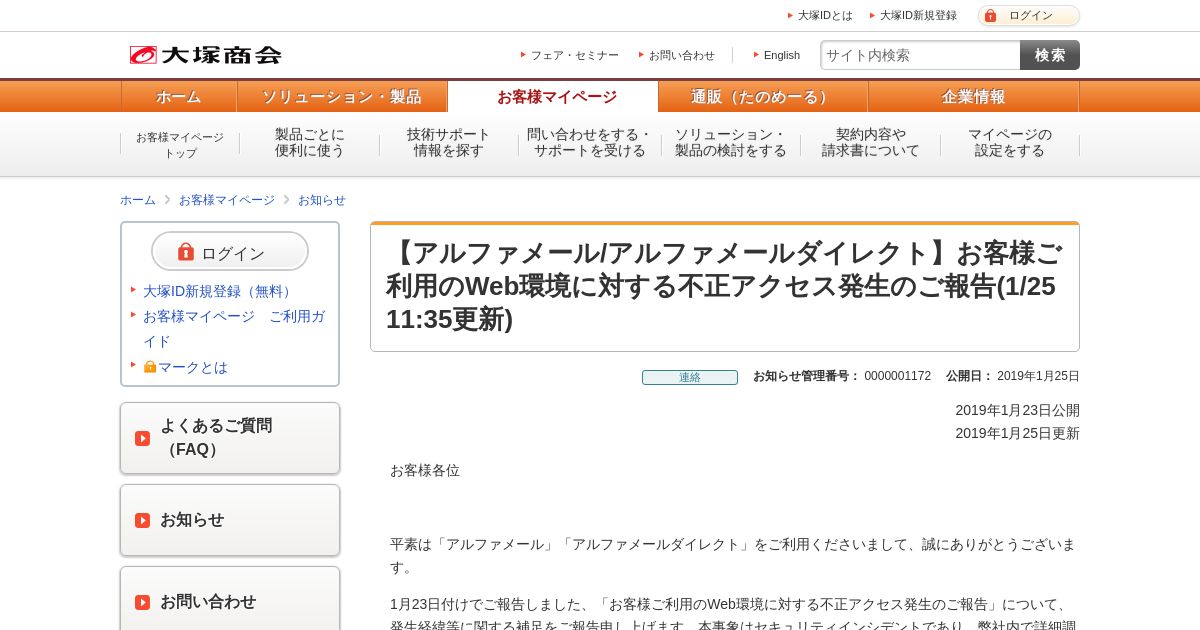Click the Otsuka Shokai logo
The image size is (1200, 630).
click(x=205, y=55)
